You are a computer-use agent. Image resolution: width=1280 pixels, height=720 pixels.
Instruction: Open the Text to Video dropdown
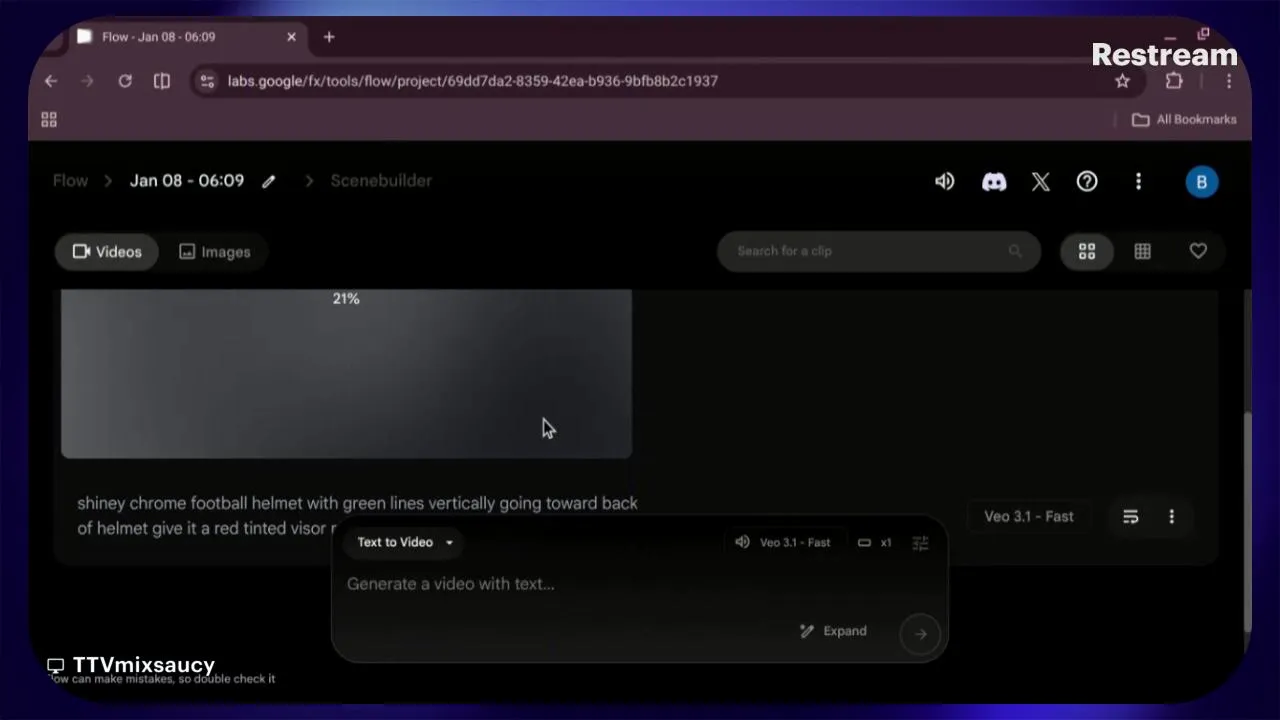[x=405, y=542]
